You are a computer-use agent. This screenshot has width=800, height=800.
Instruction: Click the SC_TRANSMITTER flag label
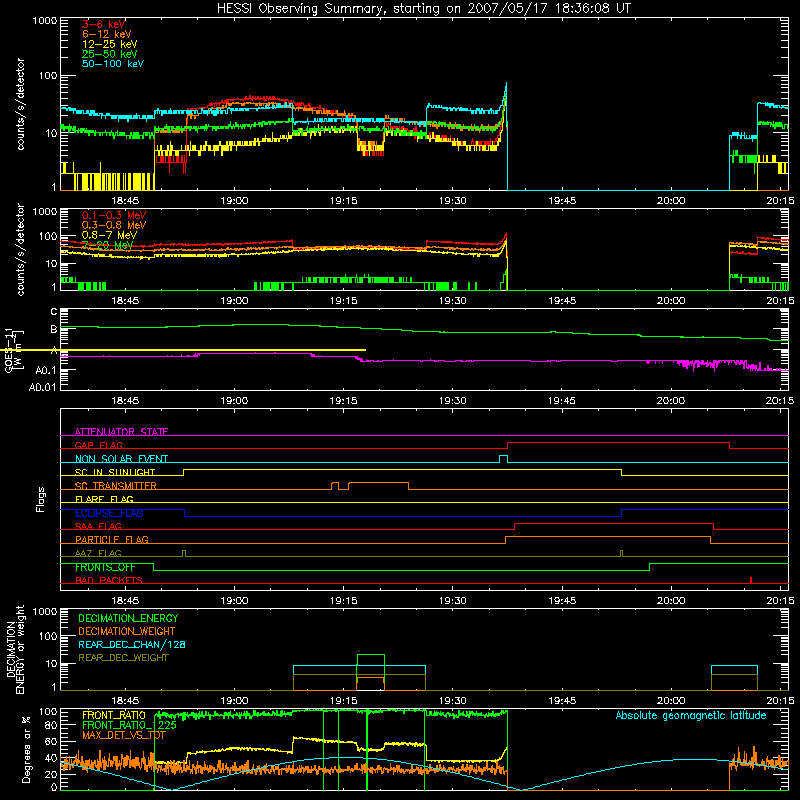click(x=116, y=486)
